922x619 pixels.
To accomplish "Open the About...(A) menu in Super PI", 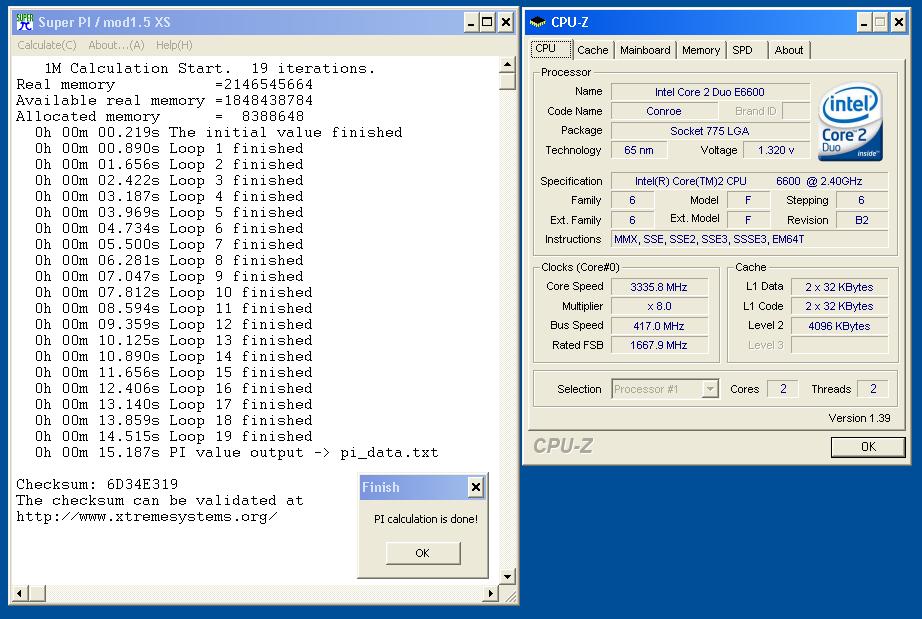I will tap(116, 45).
